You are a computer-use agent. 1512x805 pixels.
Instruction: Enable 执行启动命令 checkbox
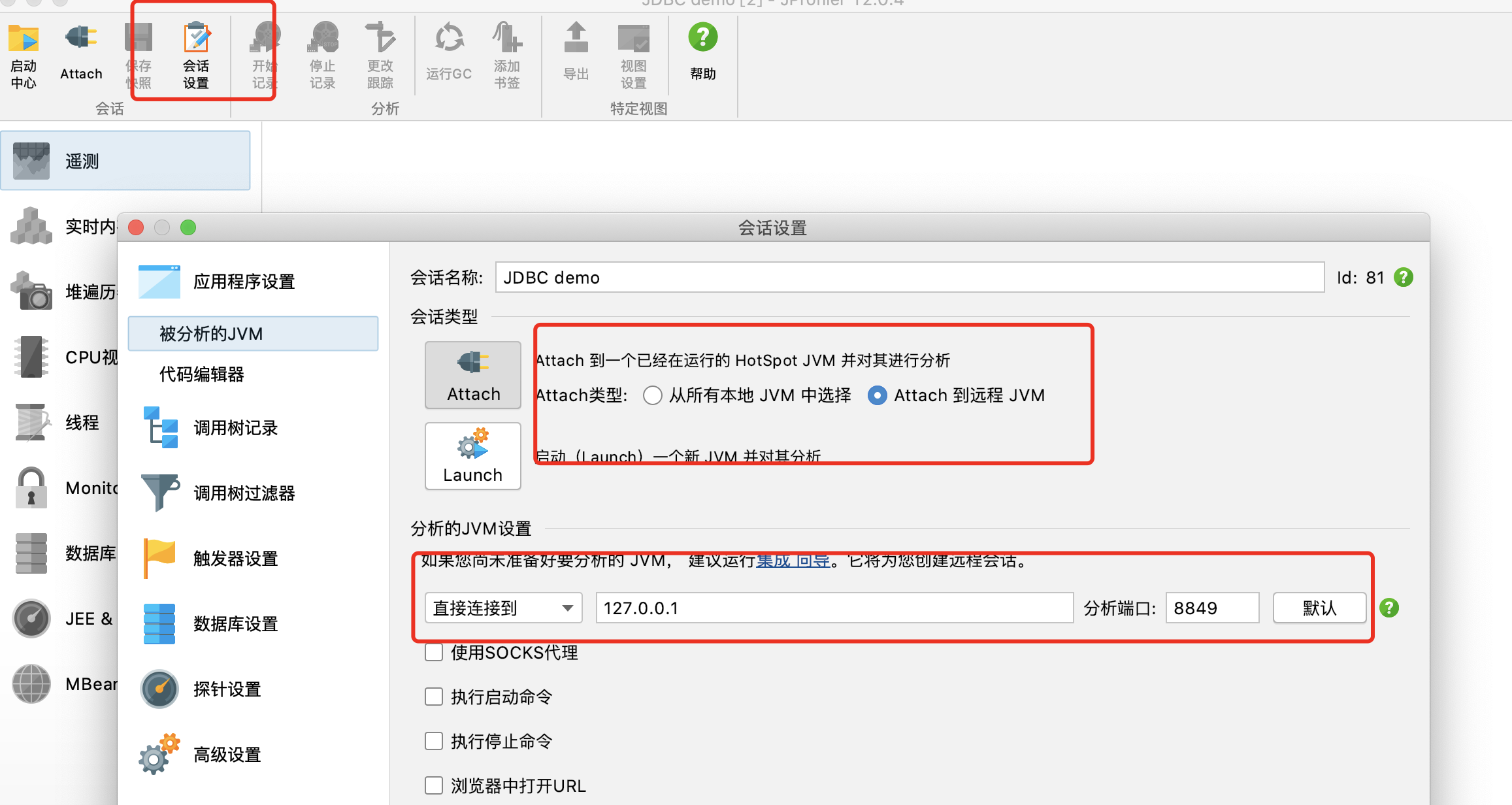434,697
